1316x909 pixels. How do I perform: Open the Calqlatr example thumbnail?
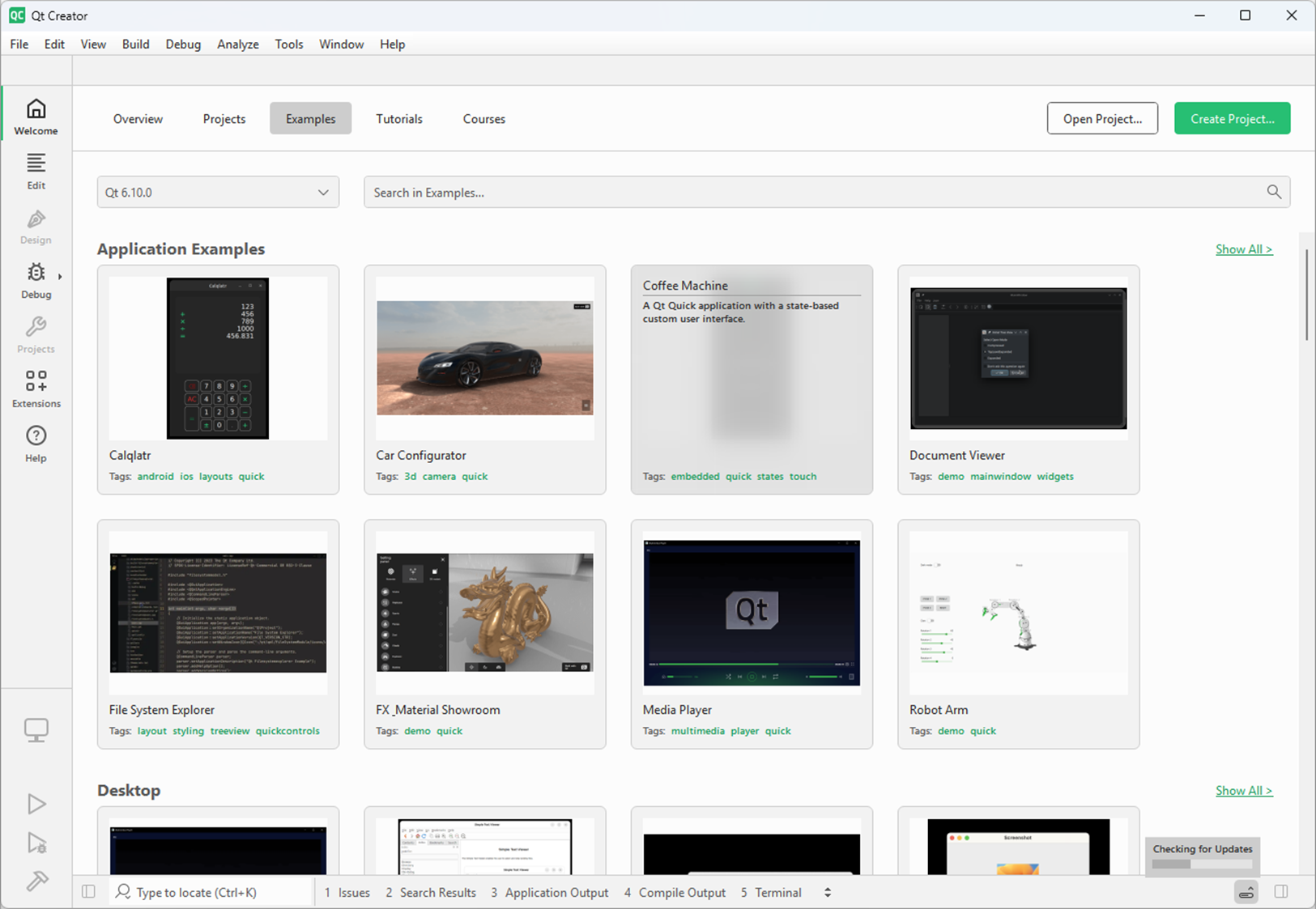click(x=218, y=359)
